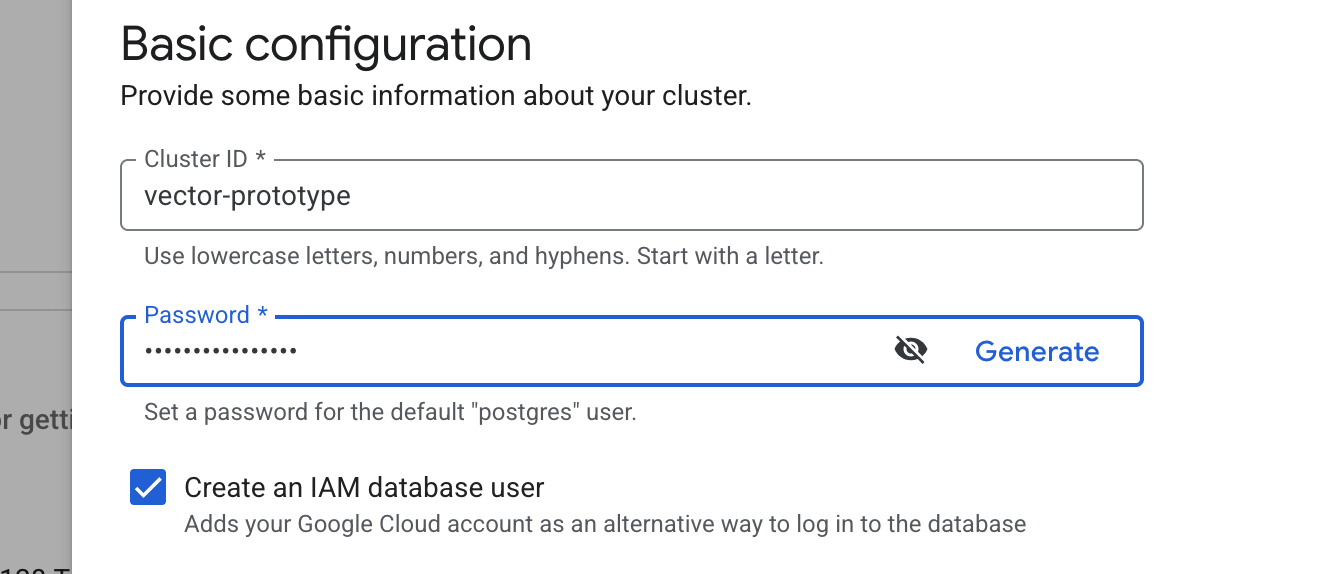
Task: Click the "postgres" user password hint text
Action: click(390, 412)
